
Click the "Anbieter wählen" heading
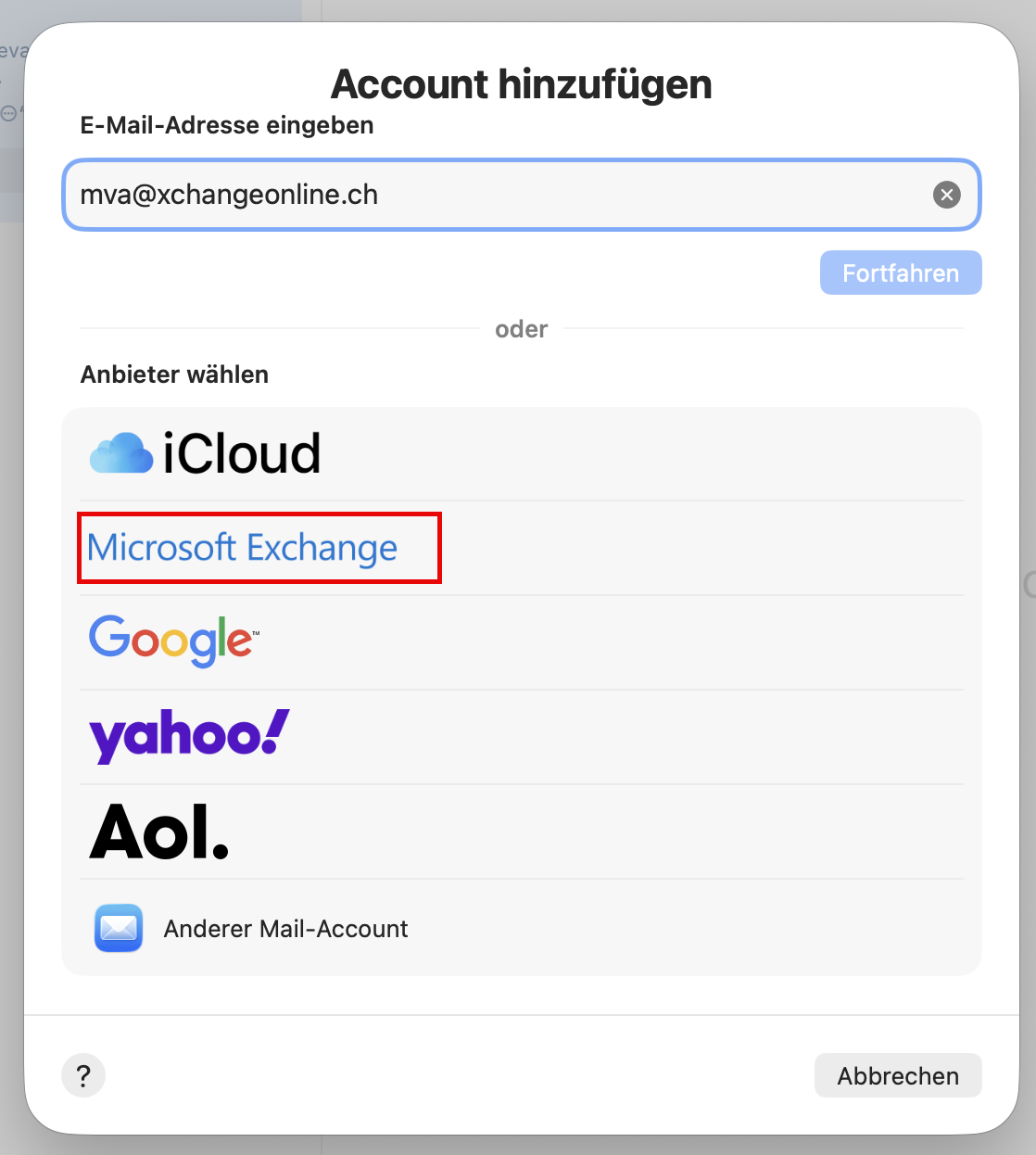[174, 374]
